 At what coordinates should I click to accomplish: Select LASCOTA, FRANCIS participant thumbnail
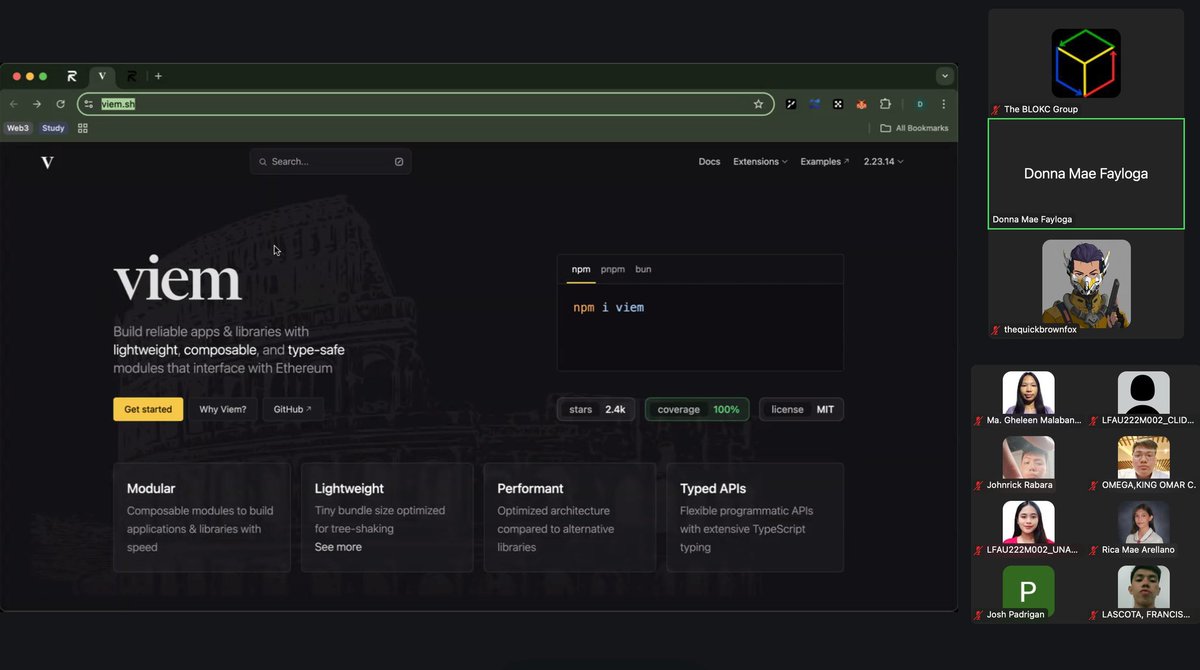coord(1143,588)
